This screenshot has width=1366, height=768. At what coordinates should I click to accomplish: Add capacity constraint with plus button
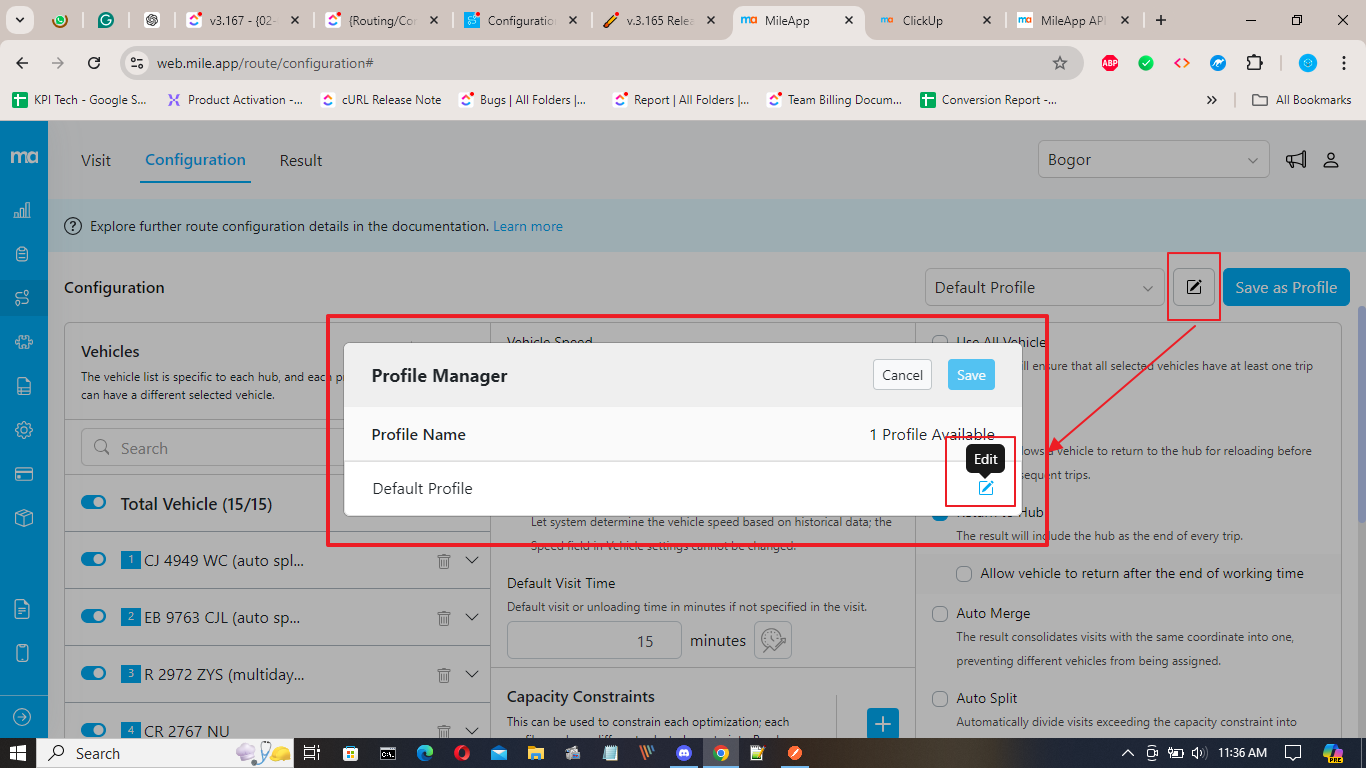coord(882,724)
